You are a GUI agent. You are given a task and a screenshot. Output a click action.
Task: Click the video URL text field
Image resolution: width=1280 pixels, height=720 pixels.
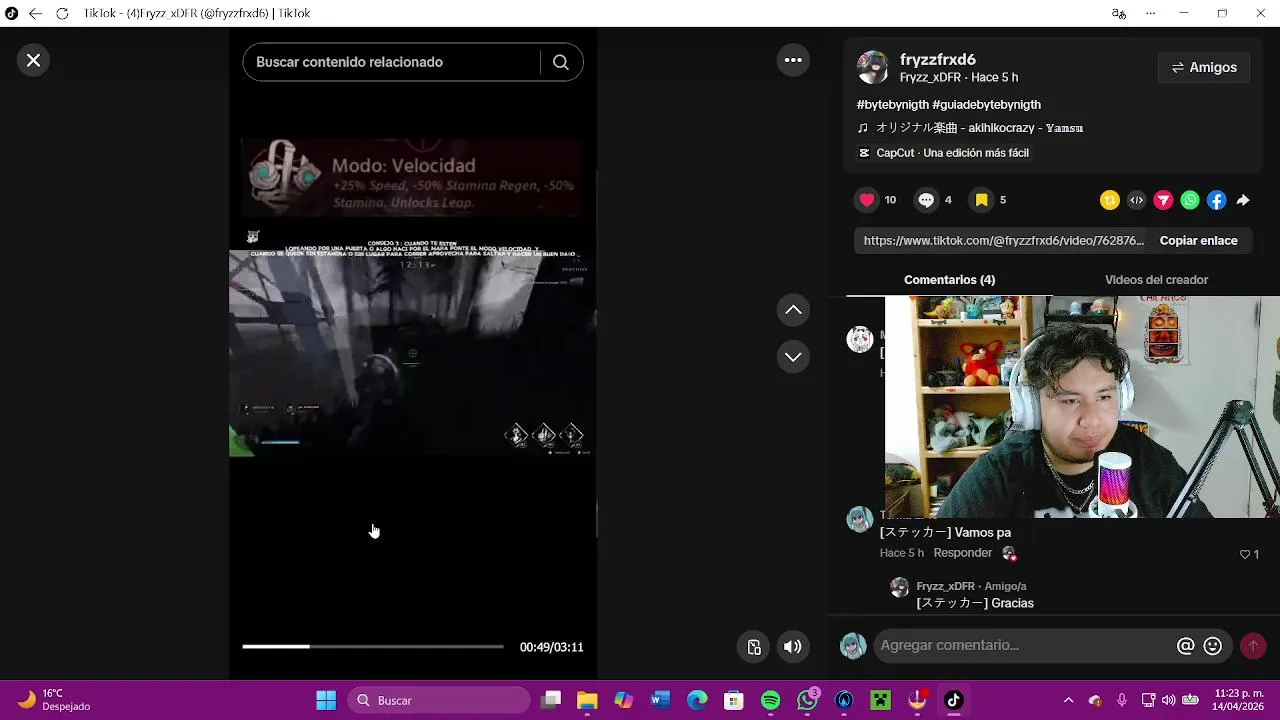click(1003, 241)
